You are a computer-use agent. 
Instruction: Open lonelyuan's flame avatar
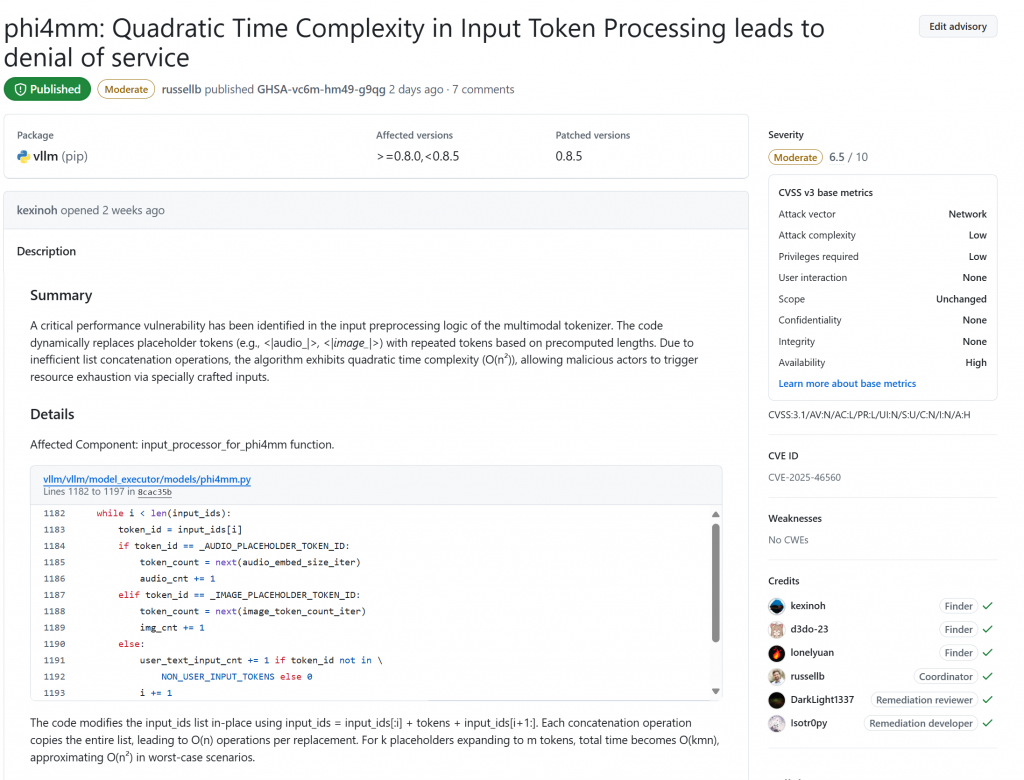tap(776, 653)
